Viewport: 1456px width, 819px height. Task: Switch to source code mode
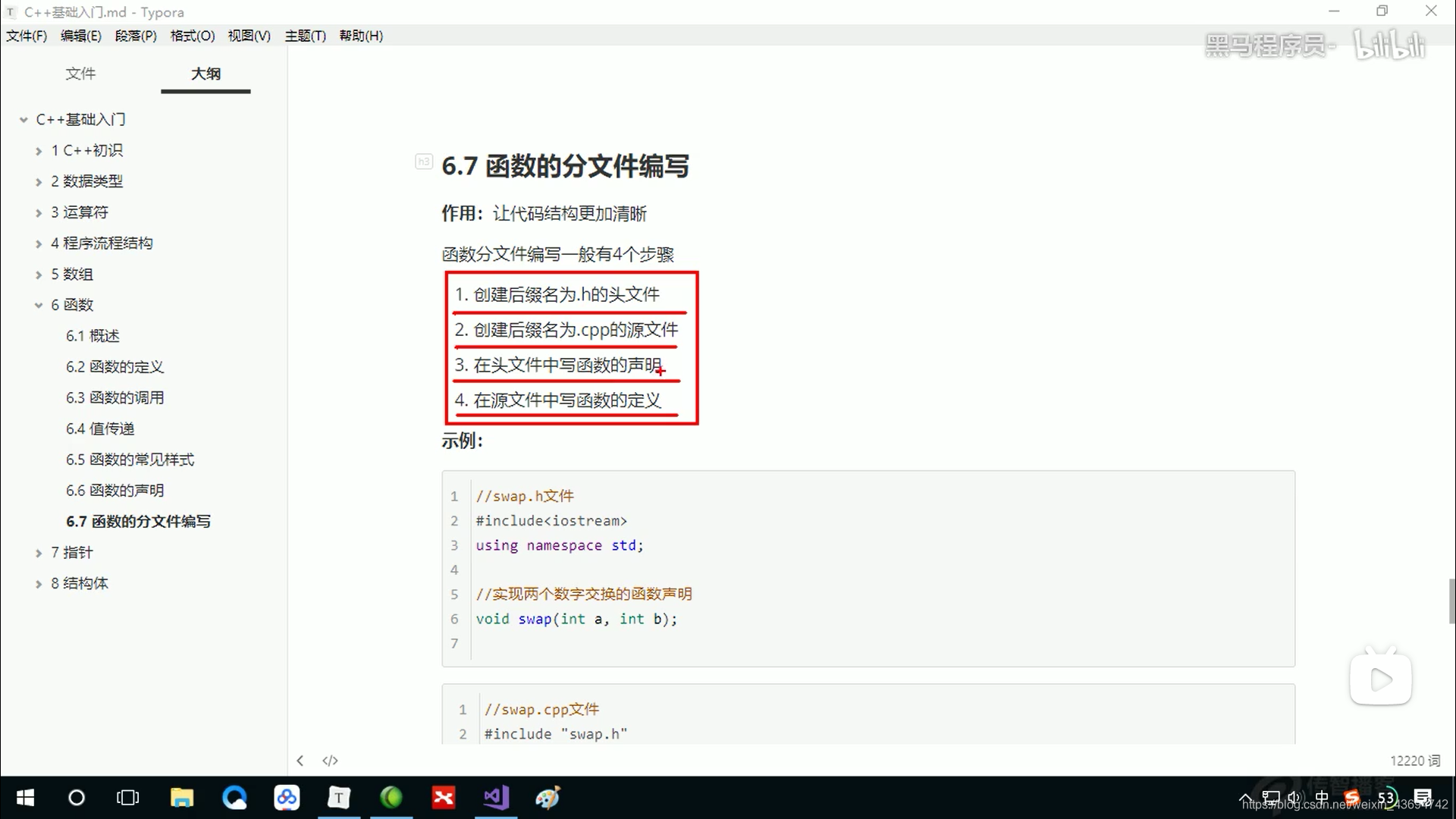[x=330, y=761]
